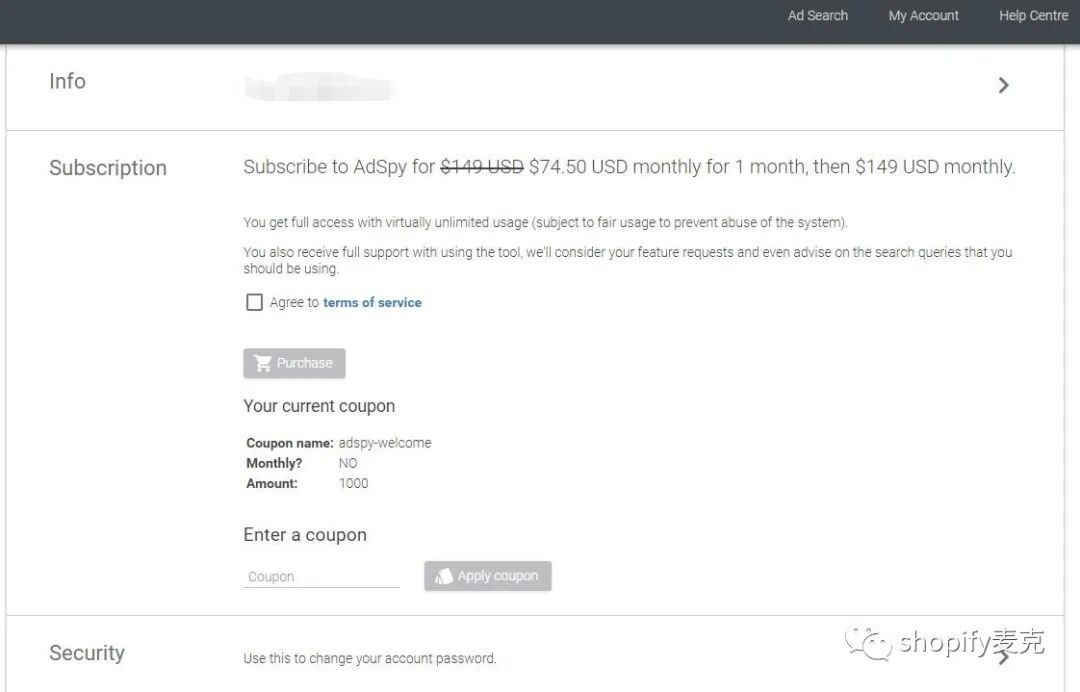Tick the Agree to terms checkbox
Image resolution: width=1080 pixels, height=692 pixels.
pyautogui.click(x=254, y=302)
